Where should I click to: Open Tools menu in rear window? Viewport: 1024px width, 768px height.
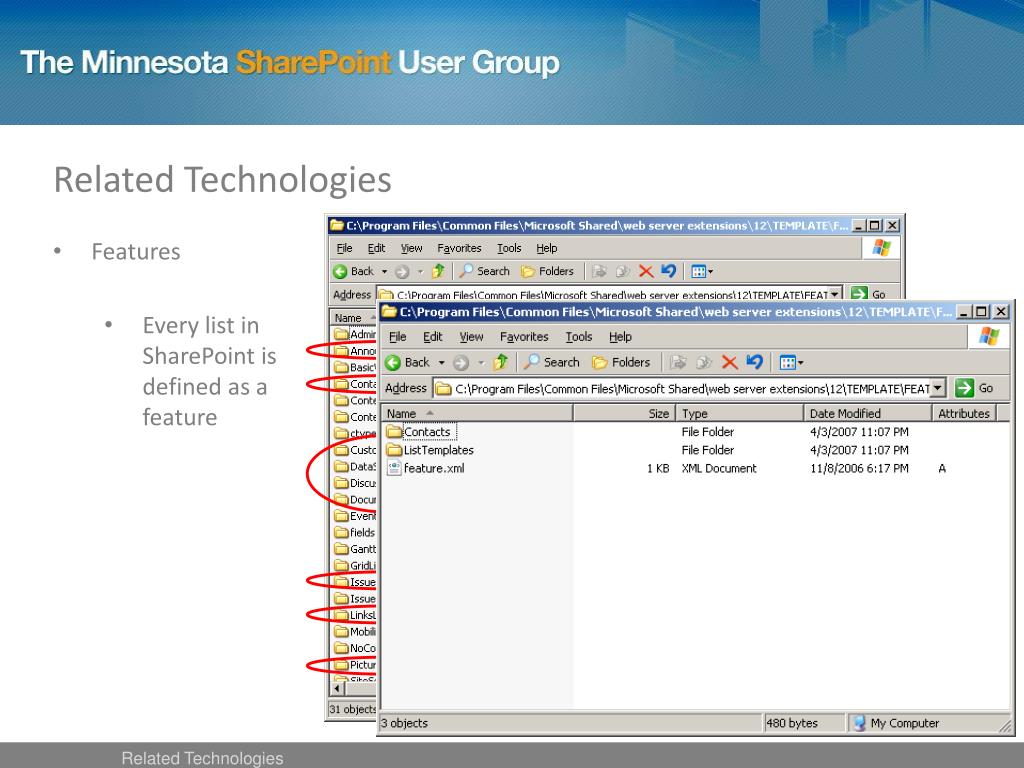509,248
